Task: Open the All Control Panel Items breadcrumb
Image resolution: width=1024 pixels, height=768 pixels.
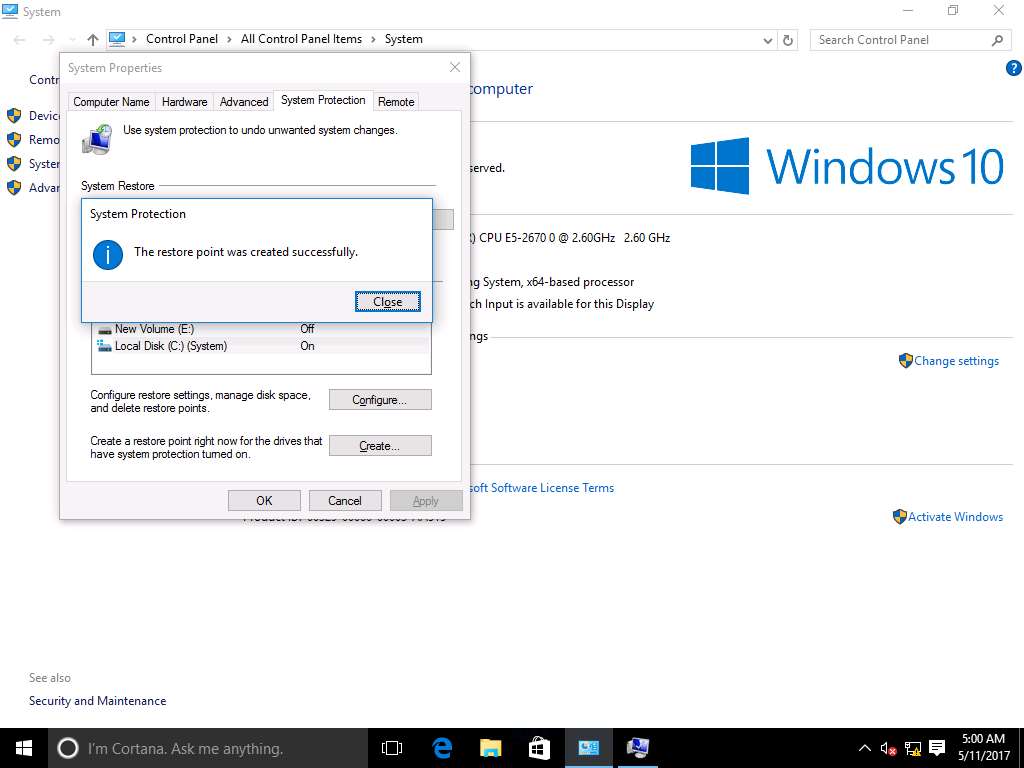Action: tap(301, 39)
